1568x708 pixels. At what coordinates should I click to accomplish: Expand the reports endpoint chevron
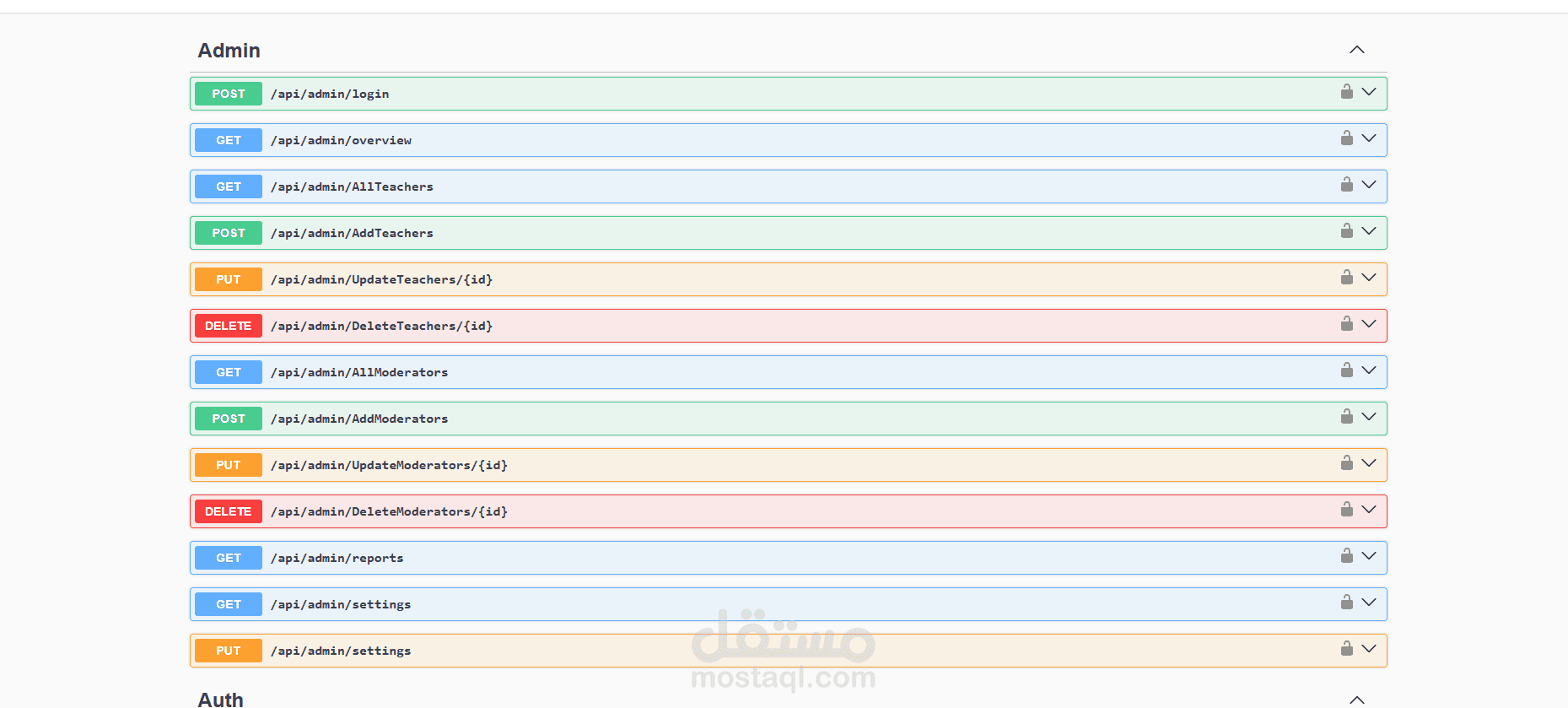(1369, 556)
